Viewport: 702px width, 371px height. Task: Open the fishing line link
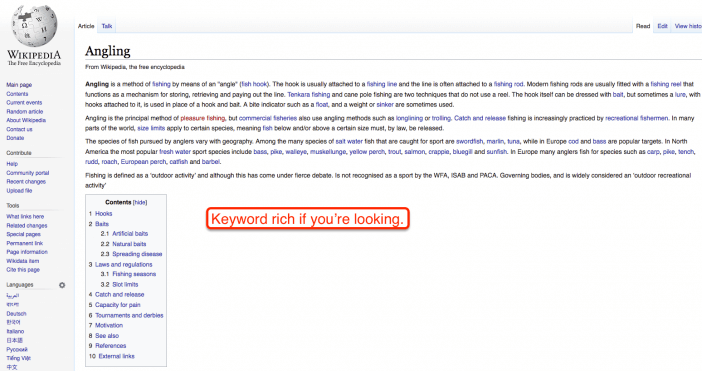point(382,84)
